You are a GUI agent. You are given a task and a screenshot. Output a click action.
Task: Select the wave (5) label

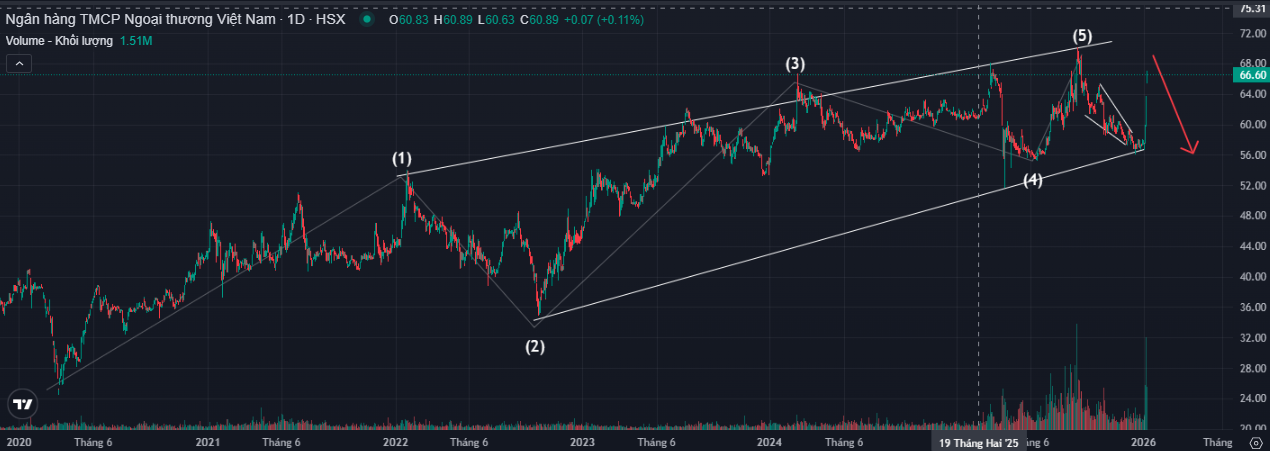pyautogui.click(x=1082, y=36)
